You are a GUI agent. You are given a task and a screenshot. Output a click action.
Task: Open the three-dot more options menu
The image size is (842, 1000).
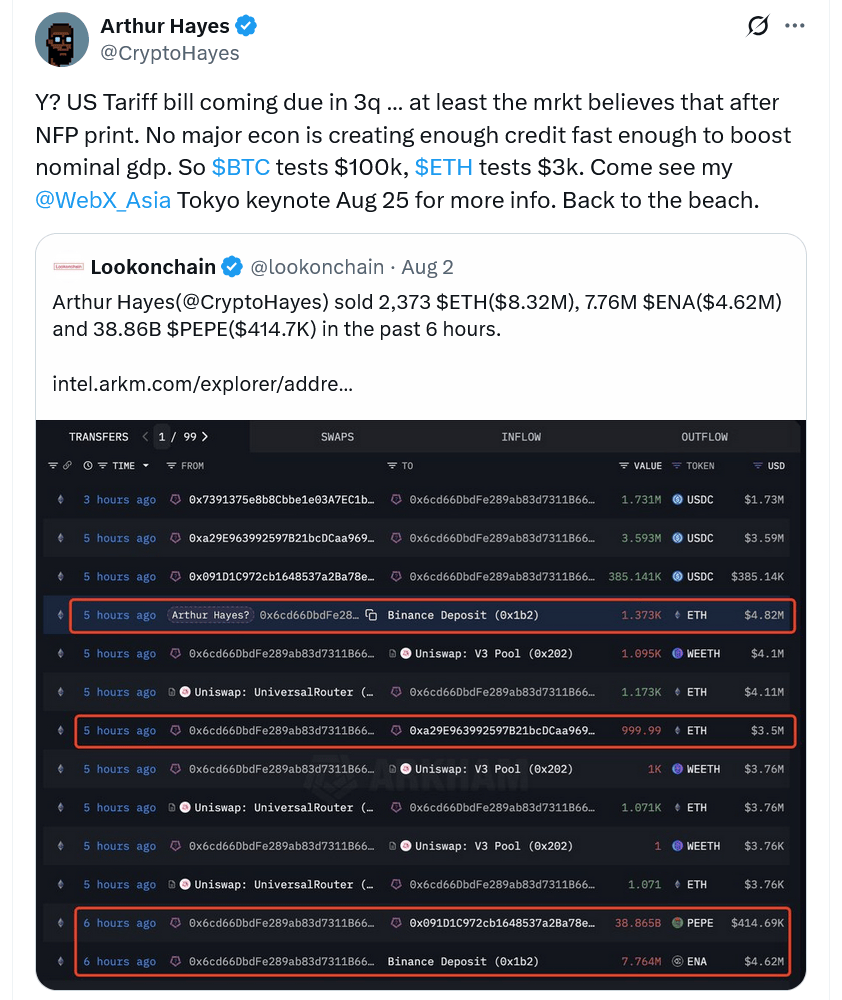click(795, 26)
